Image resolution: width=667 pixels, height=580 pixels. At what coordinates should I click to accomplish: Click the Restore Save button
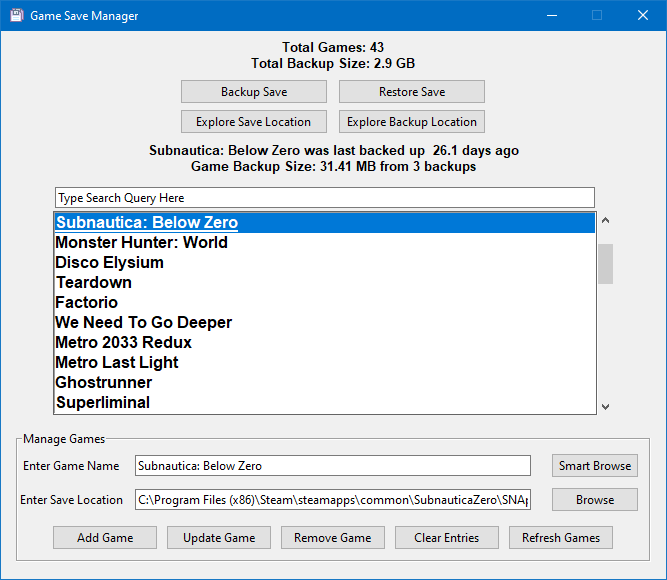click(412, 91)
